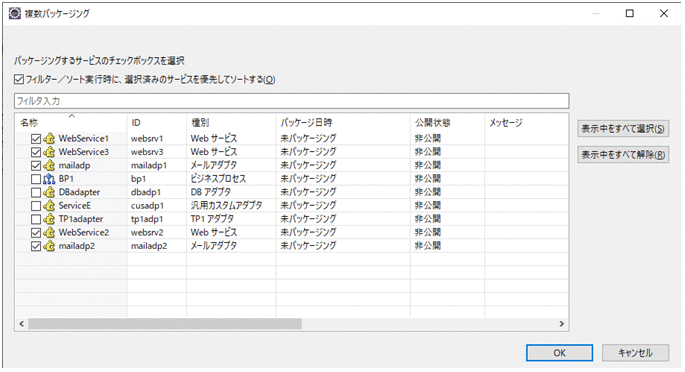Sort by the メッセージ column header
This screenshot has height=372, width=685.
pos(526,123)
